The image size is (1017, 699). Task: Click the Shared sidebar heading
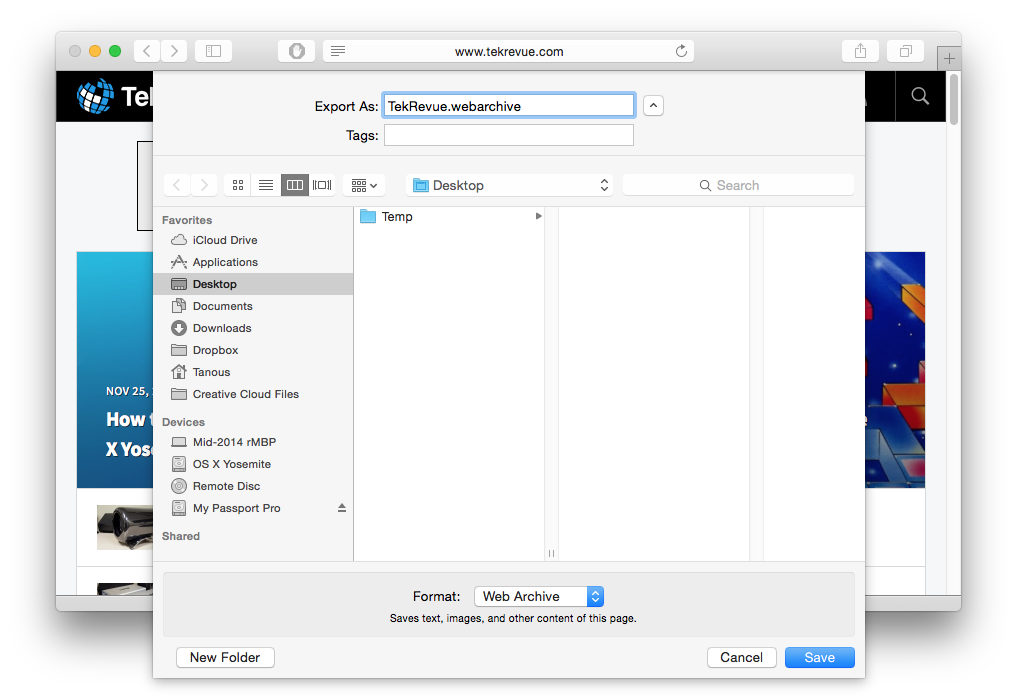181,536
